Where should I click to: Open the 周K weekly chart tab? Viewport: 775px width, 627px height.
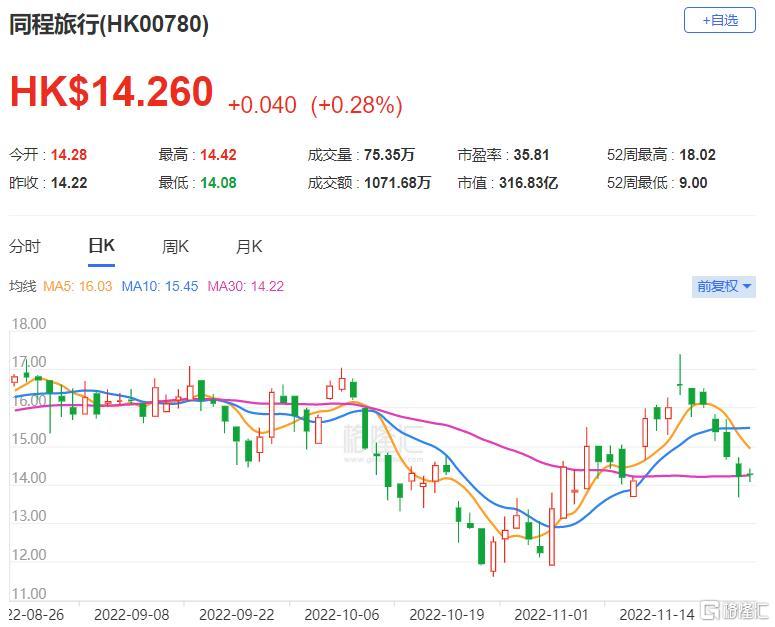click(x=175, y=246)
